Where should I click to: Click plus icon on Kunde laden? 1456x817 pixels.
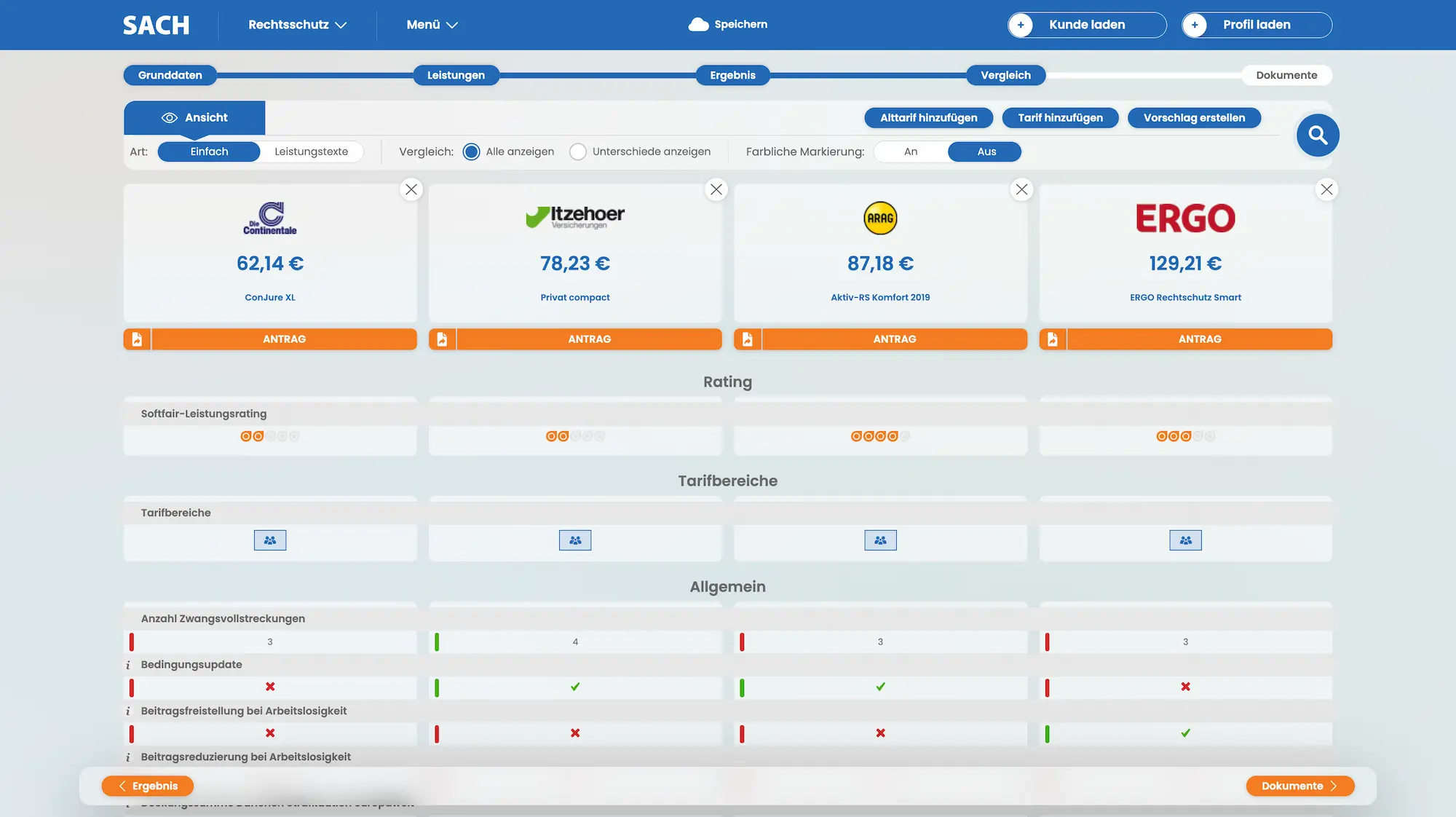(x=1021, y=25)
